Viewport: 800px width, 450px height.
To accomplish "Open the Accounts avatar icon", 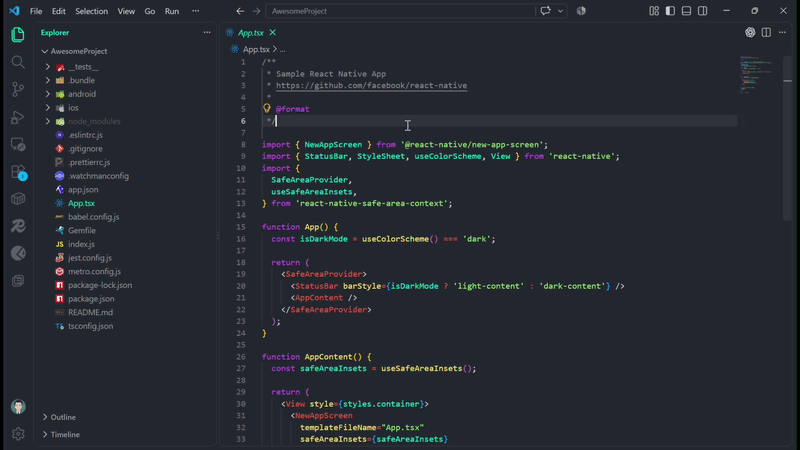I will click(x=18, y=406).
